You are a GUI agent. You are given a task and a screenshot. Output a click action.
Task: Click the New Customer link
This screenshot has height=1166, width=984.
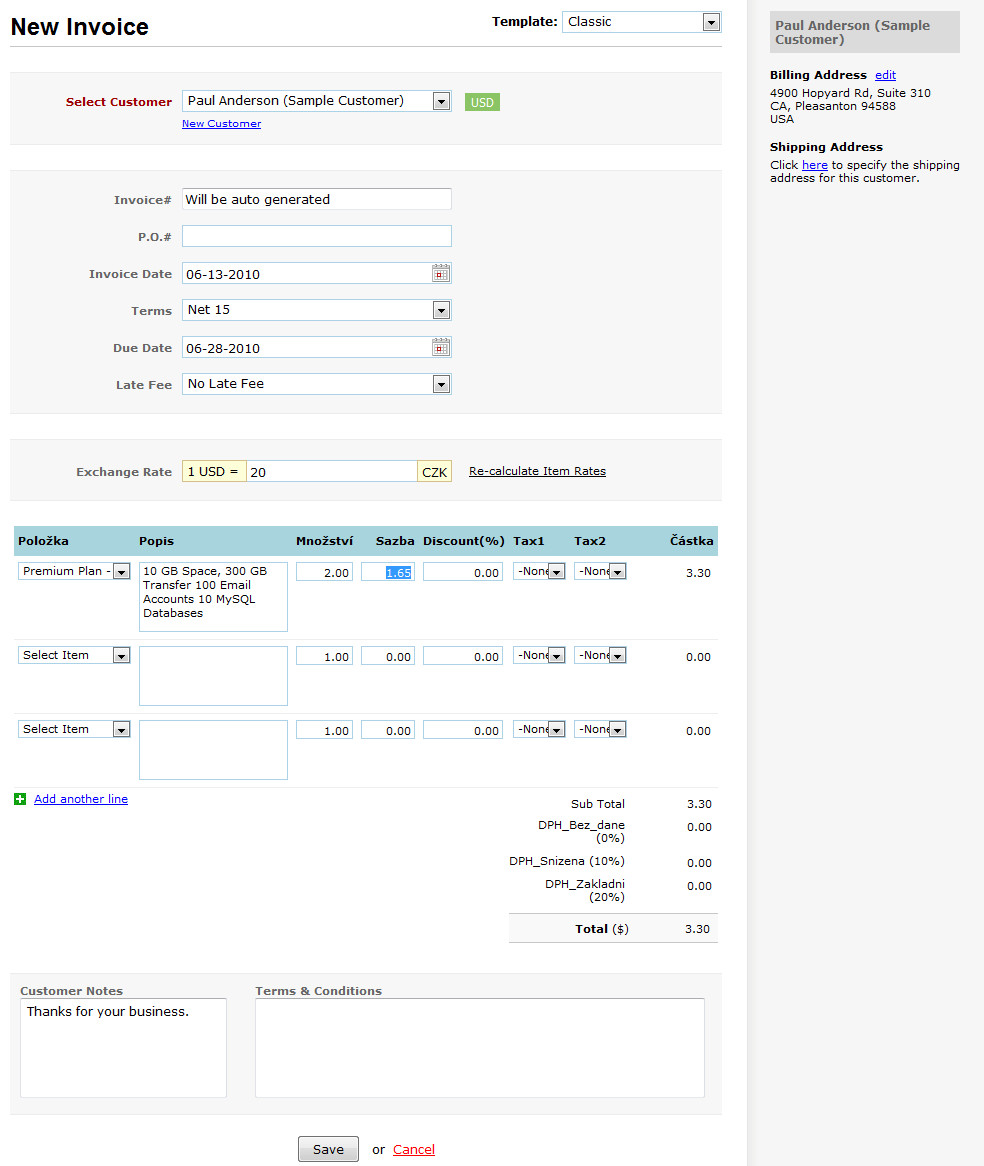click(x=221, y=124)
